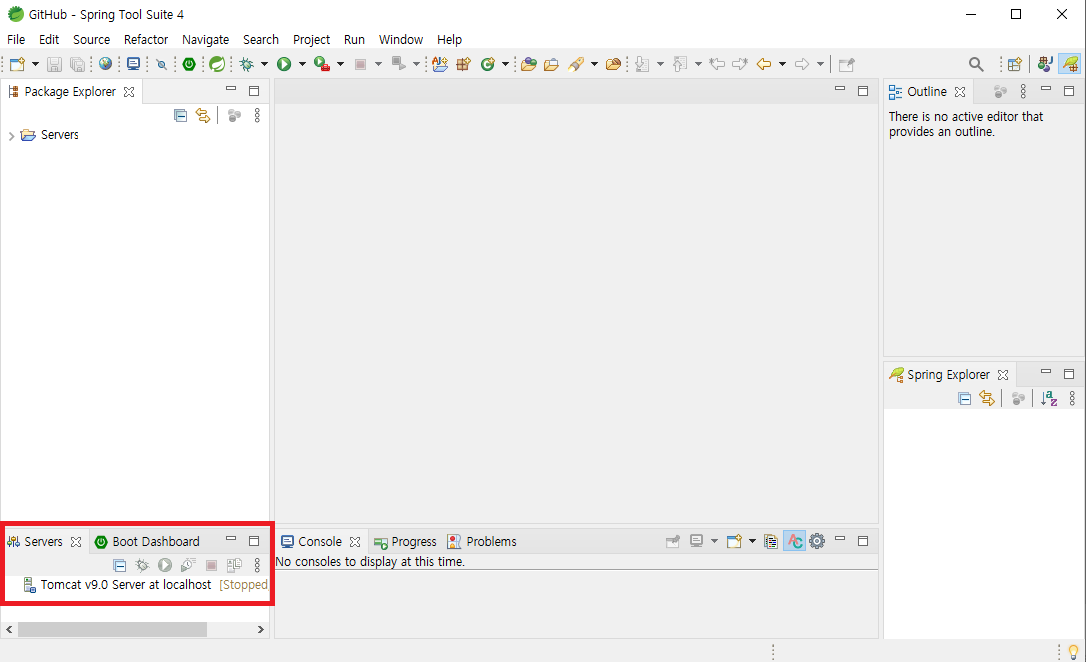Viewport: 1086px width, 662px height.
Task: Start the server with play button
Action: coord(165,565)
